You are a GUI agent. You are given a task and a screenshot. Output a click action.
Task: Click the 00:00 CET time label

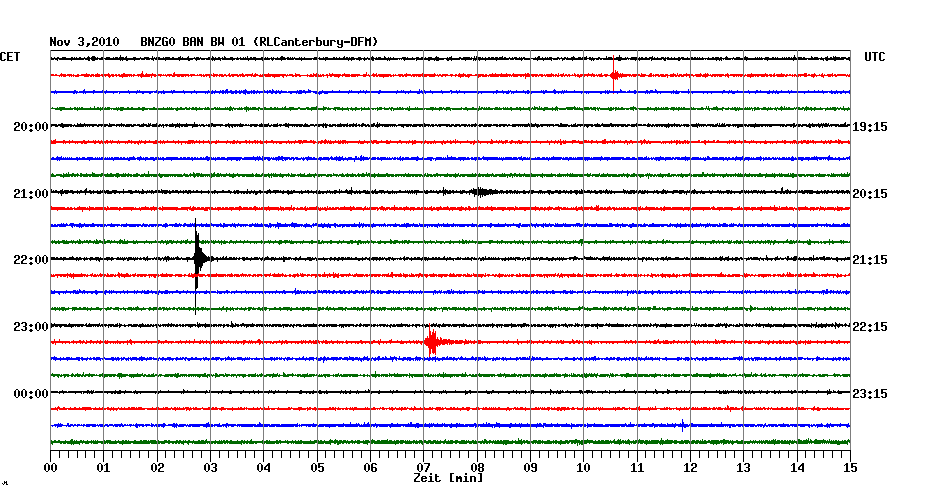pyautogui.click(x=30, y=393)
